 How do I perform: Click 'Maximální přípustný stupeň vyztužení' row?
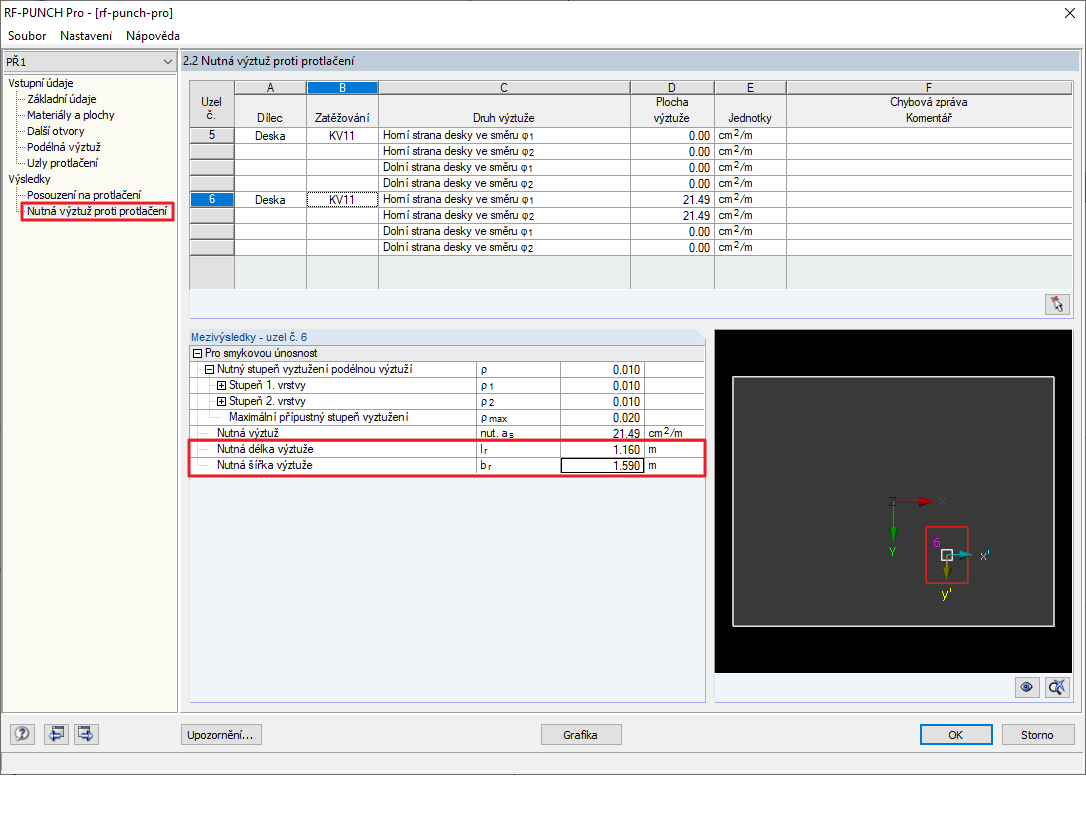447,418
